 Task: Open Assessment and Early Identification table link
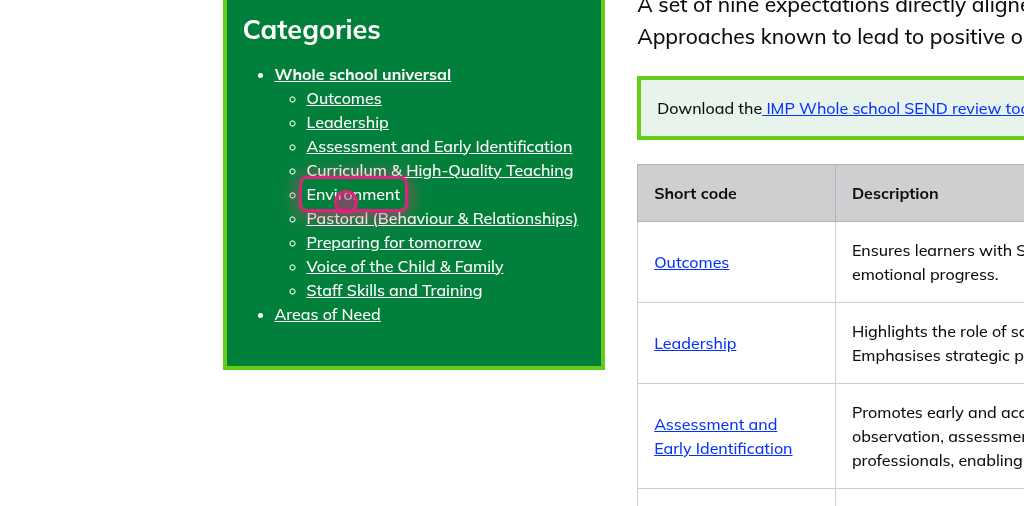[x=723, y=436]
